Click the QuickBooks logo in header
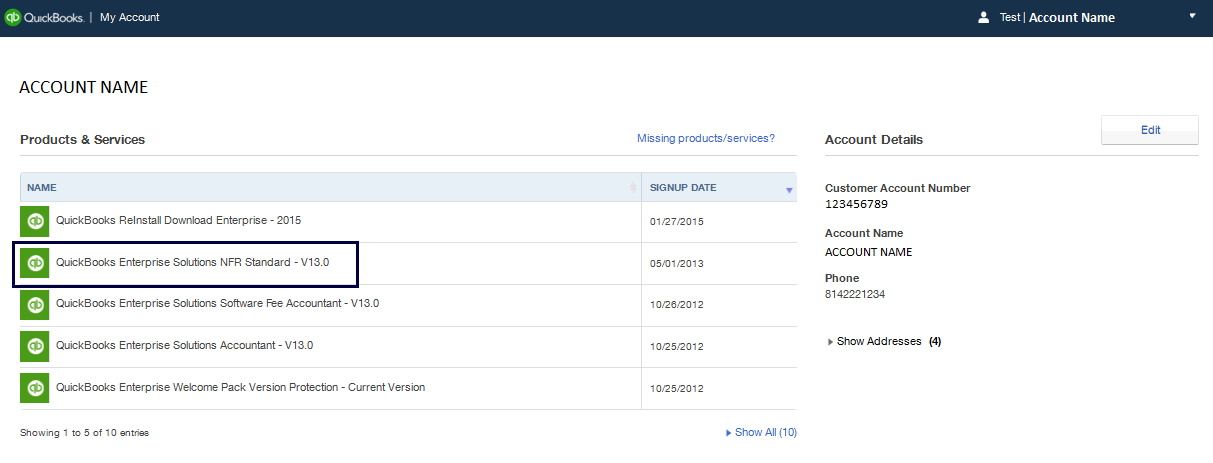 pos(43,17)
